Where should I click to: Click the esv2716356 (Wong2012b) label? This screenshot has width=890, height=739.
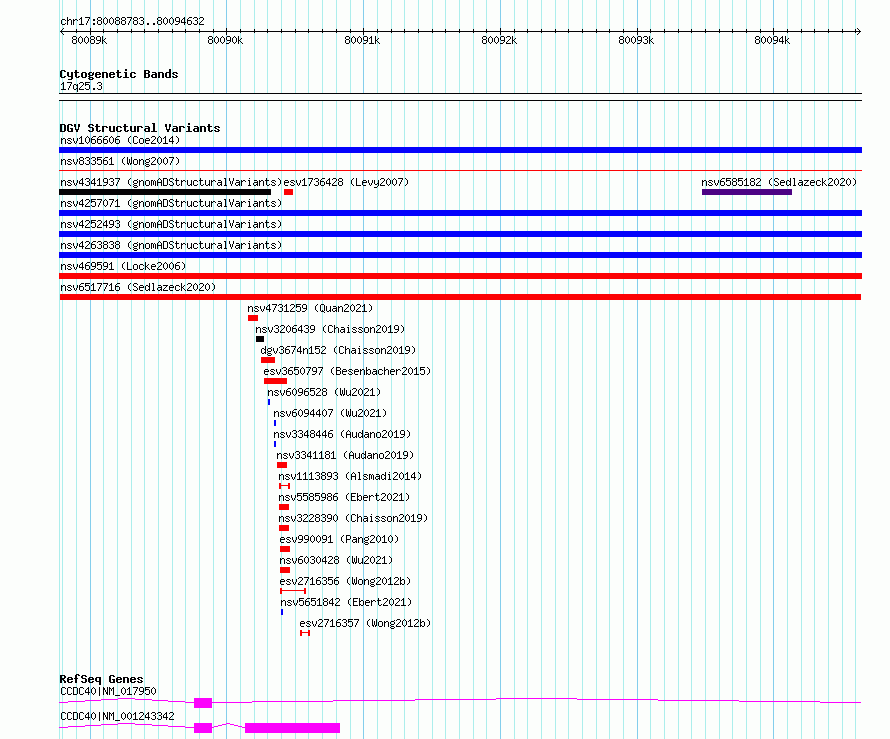tap(345, 581)
